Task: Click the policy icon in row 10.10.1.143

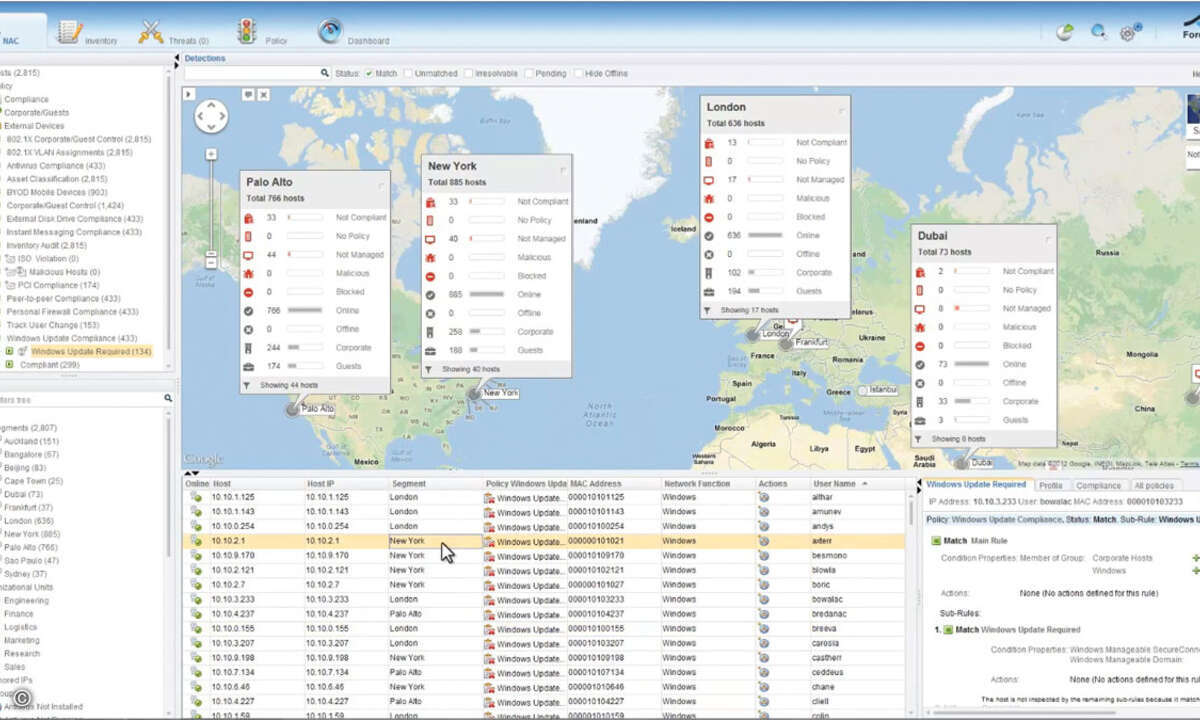Action: pos(489,511)
